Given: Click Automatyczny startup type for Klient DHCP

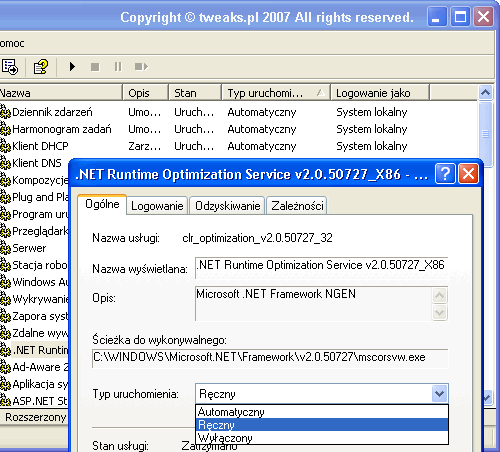Looking at the screenshot, I should click(262, 146).
